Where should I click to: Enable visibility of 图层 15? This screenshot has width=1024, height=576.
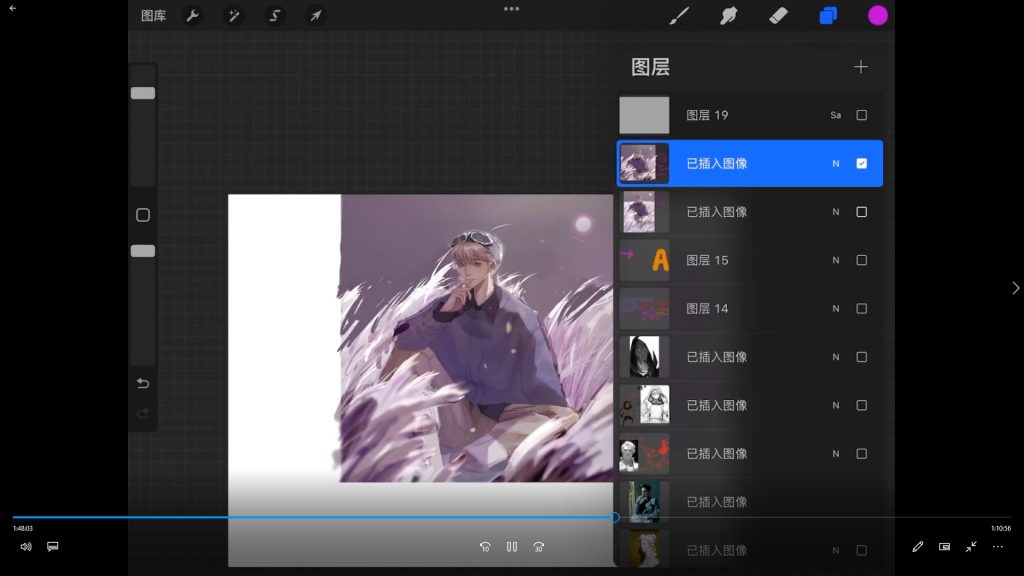(x=862, y=260)
